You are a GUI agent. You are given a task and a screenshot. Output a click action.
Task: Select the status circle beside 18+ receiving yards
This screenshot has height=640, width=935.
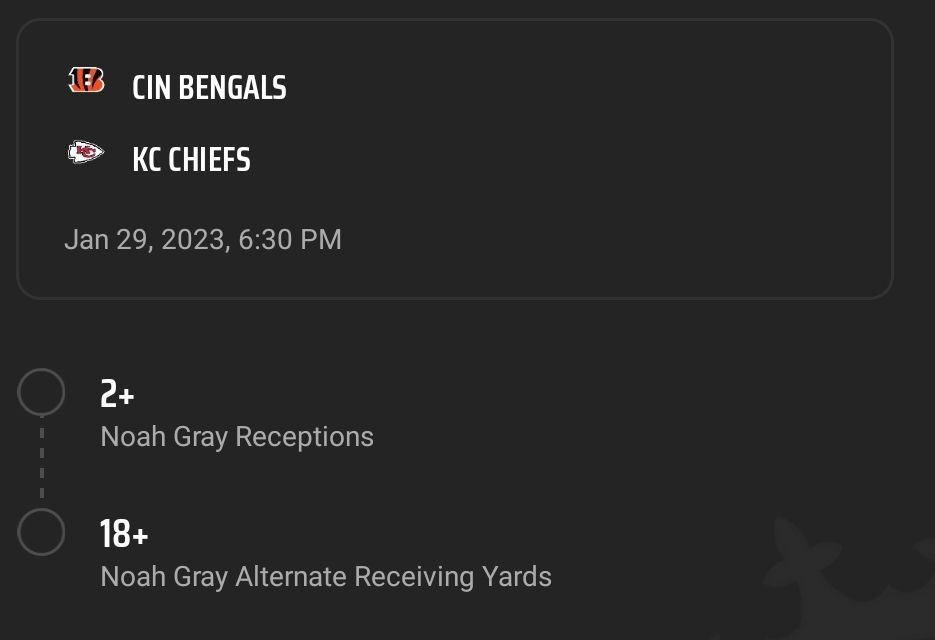(41, 532)
